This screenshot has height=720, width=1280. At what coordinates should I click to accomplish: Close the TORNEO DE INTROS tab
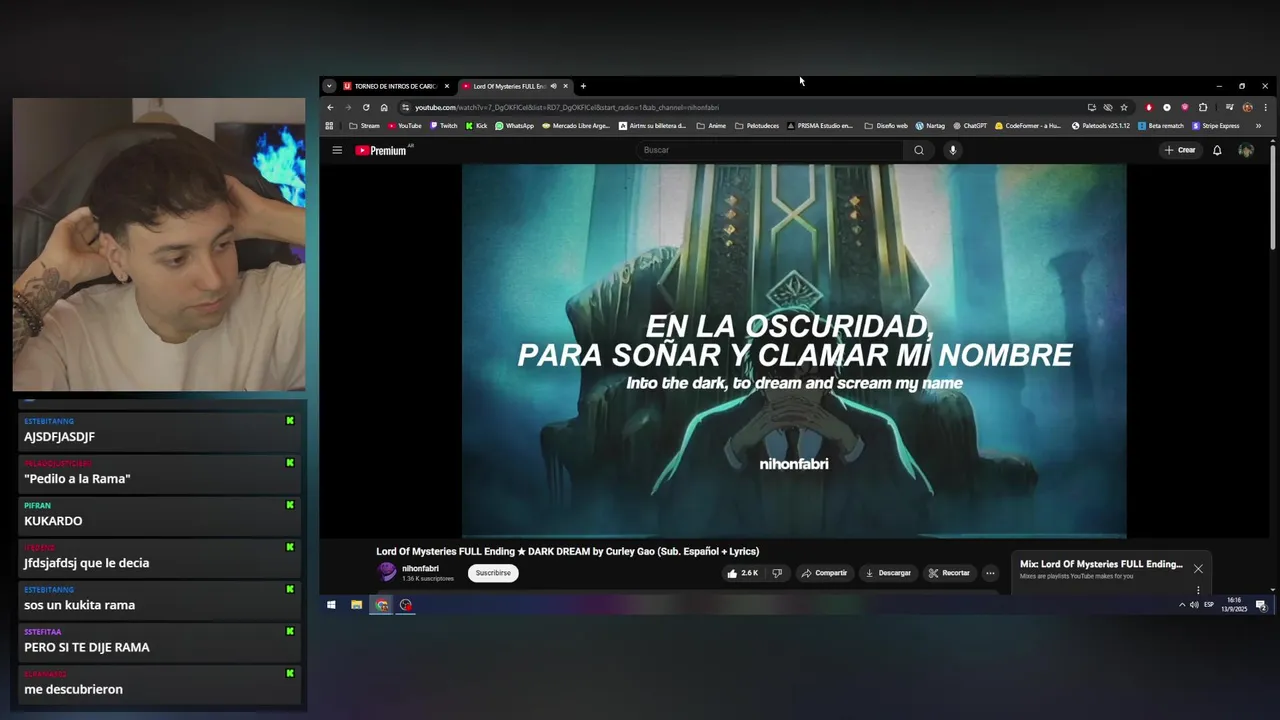tap(447, 86)
